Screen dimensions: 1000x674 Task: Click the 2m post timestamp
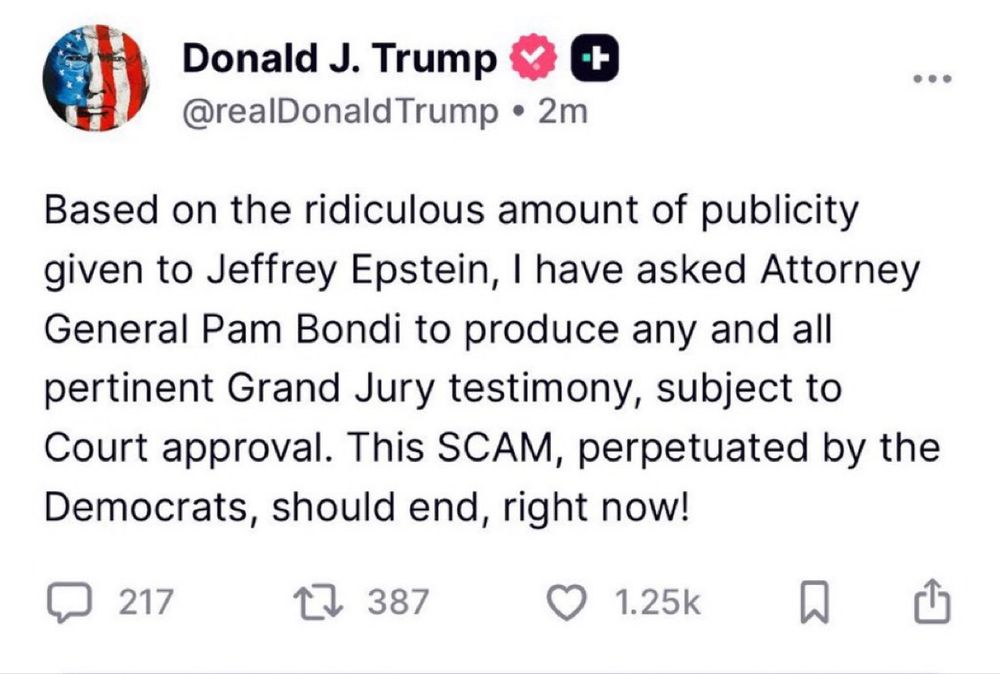(562, 112)
